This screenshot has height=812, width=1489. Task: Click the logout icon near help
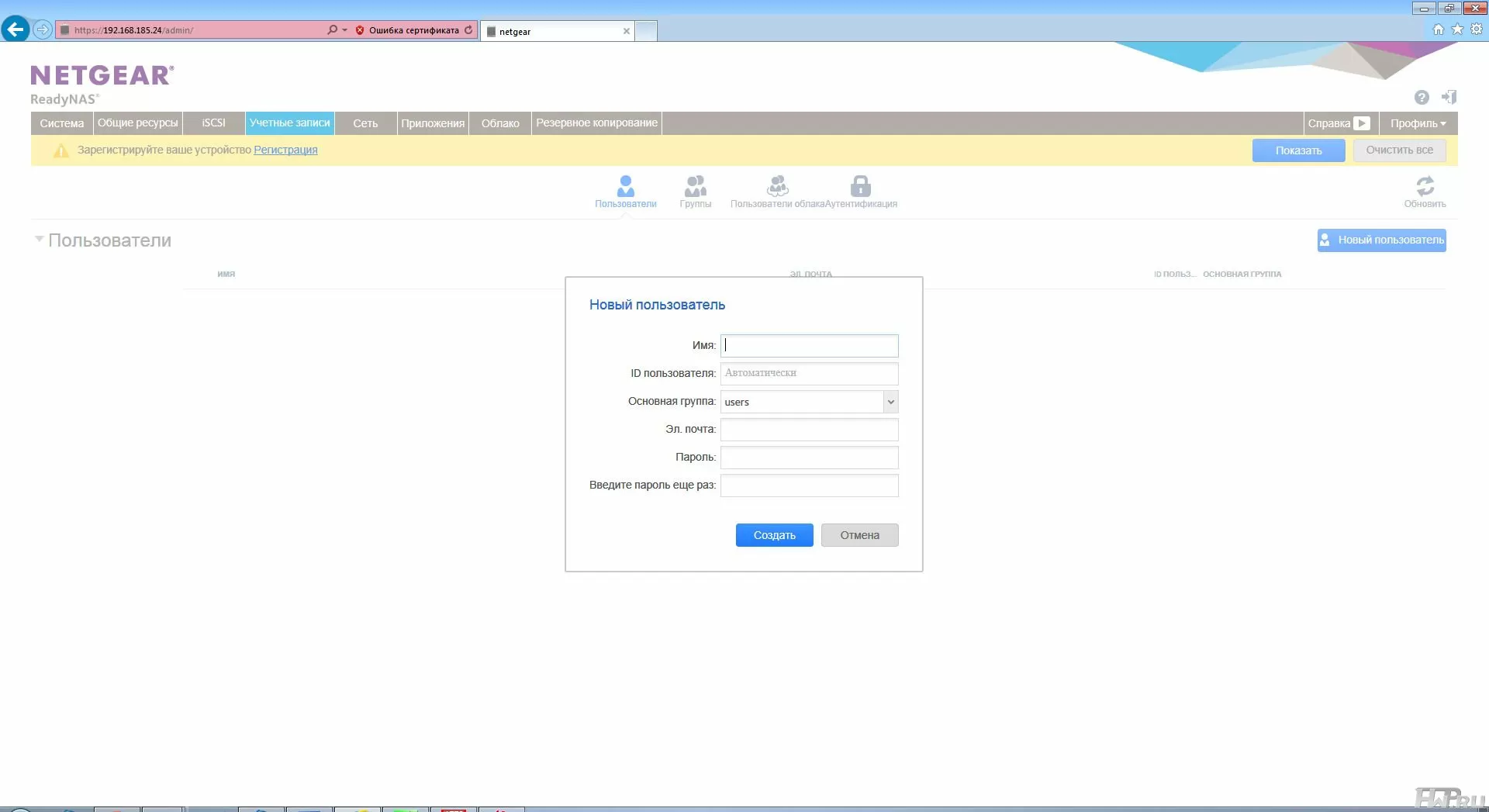[x=1449, y=97]
